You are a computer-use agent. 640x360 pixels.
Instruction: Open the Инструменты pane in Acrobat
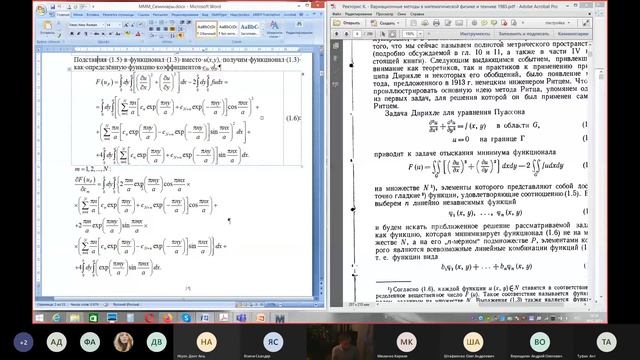475,34
